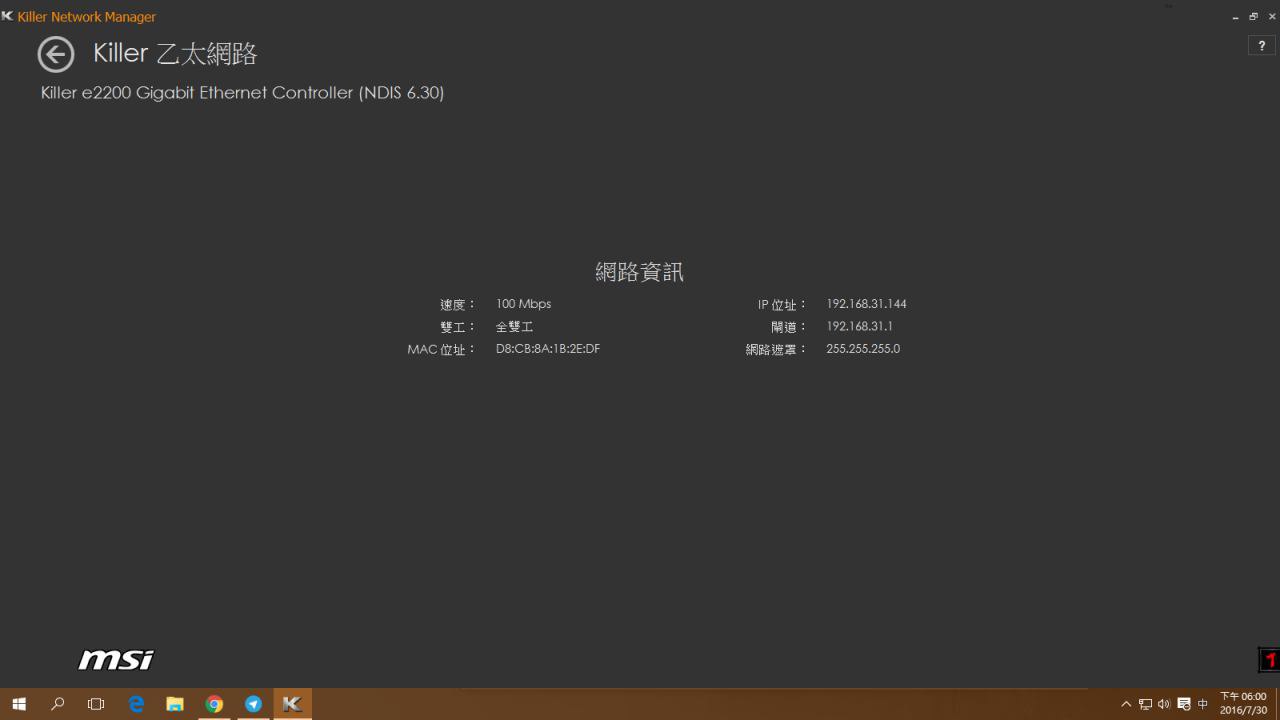Expand hidden system tray icons
1280x720 pixels.
(x=1126, y=704)
